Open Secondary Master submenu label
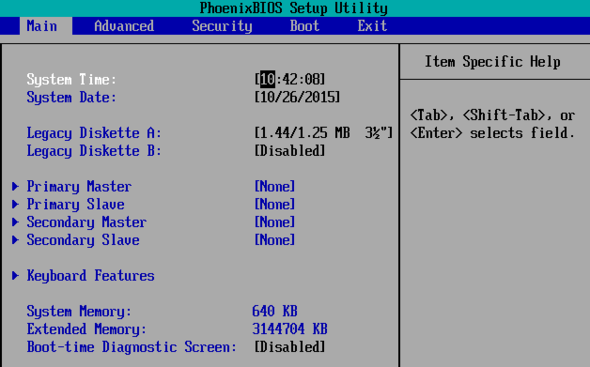The width and height of the screenshot is (590, 367). click(87, 222)
